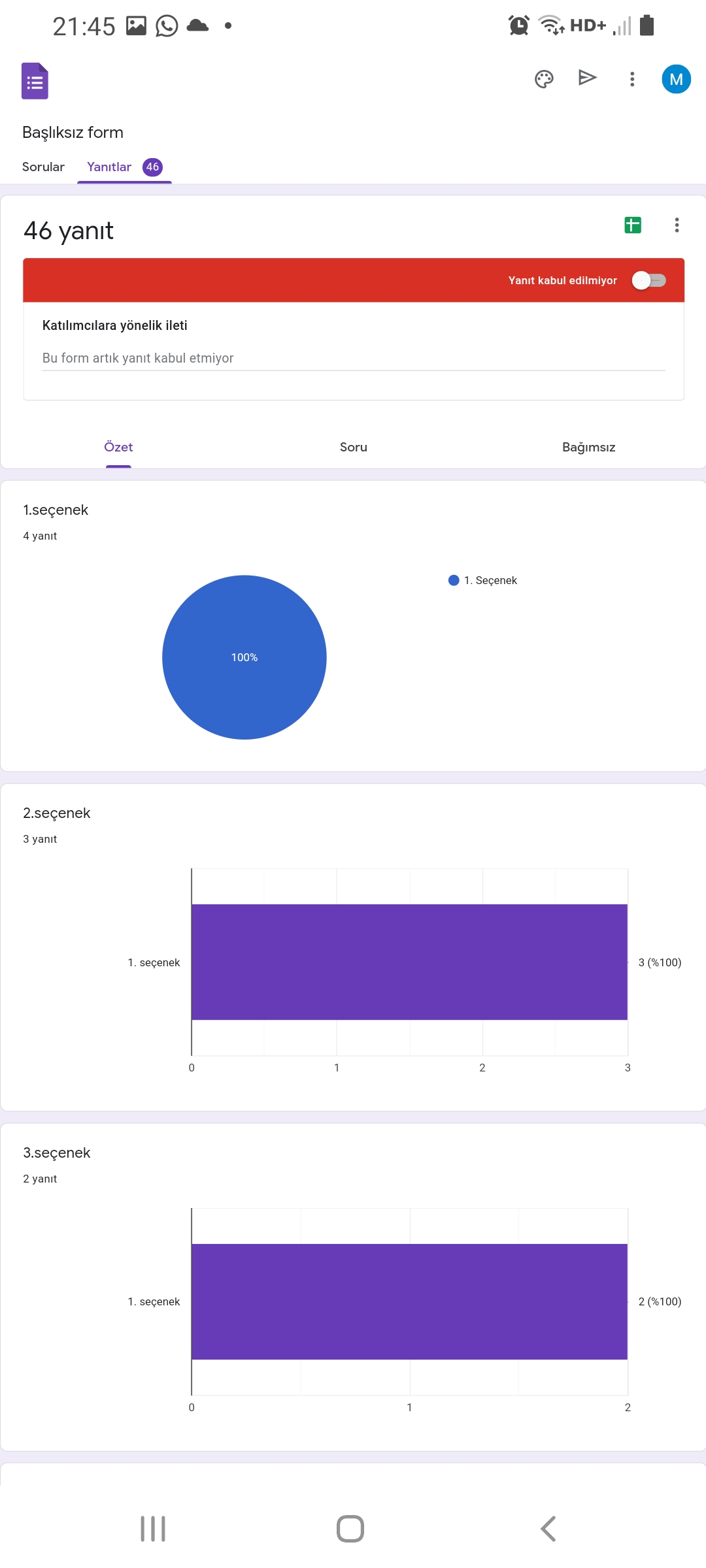This screenshot has width=706, height=1568.
Task: Tap the purple bar in 2.seçenek chart
Action: (x=409, y=962)
